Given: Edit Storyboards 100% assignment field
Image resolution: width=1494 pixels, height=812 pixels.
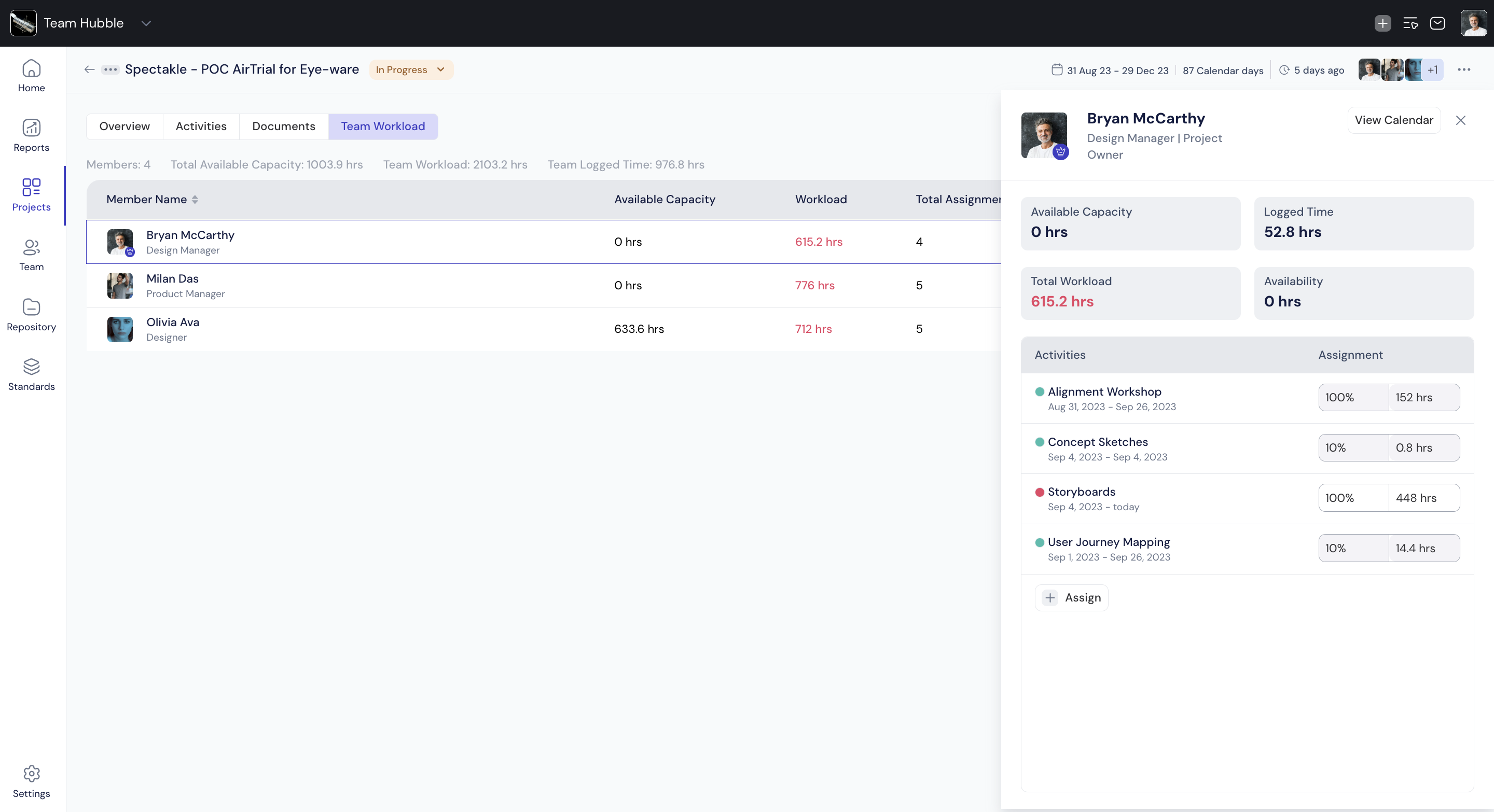Looking at the screenshot, I should [1352, 498].
